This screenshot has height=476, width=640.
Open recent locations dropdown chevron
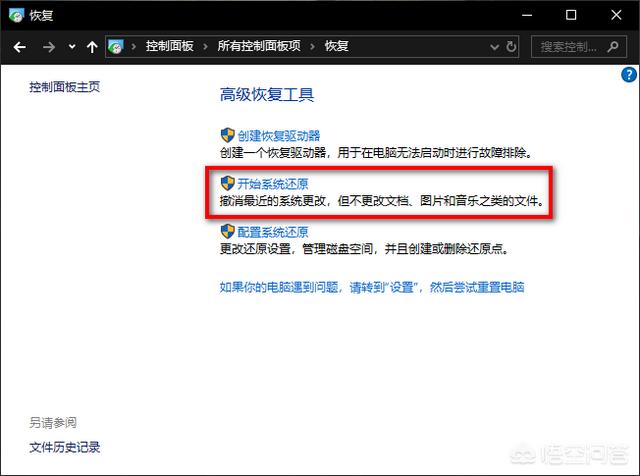[72, 47]
